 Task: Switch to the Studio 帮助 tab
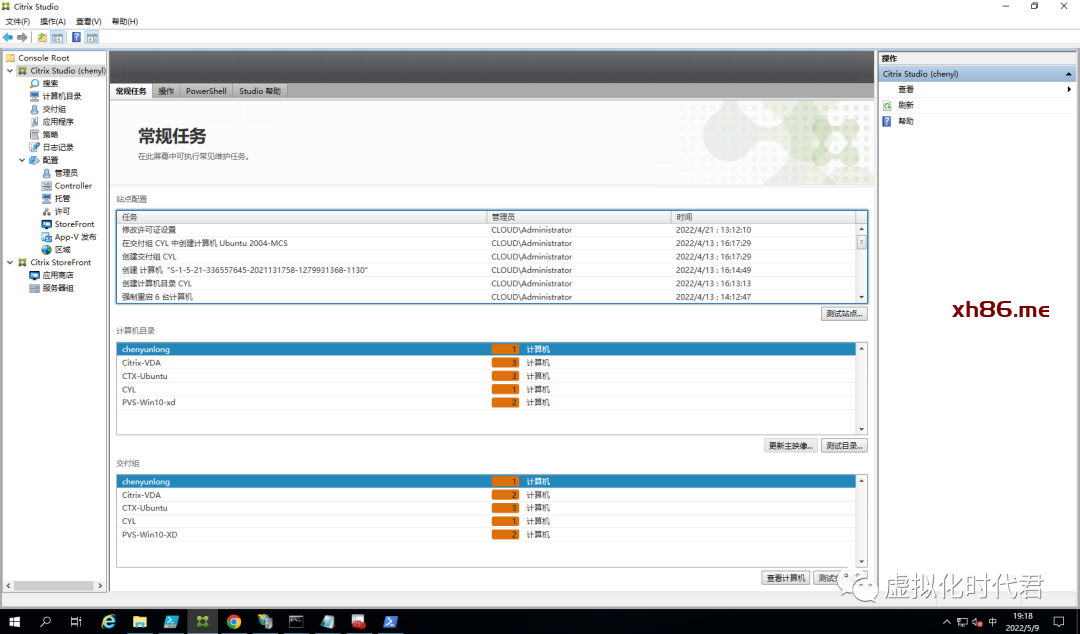click(x=260, y=91)
